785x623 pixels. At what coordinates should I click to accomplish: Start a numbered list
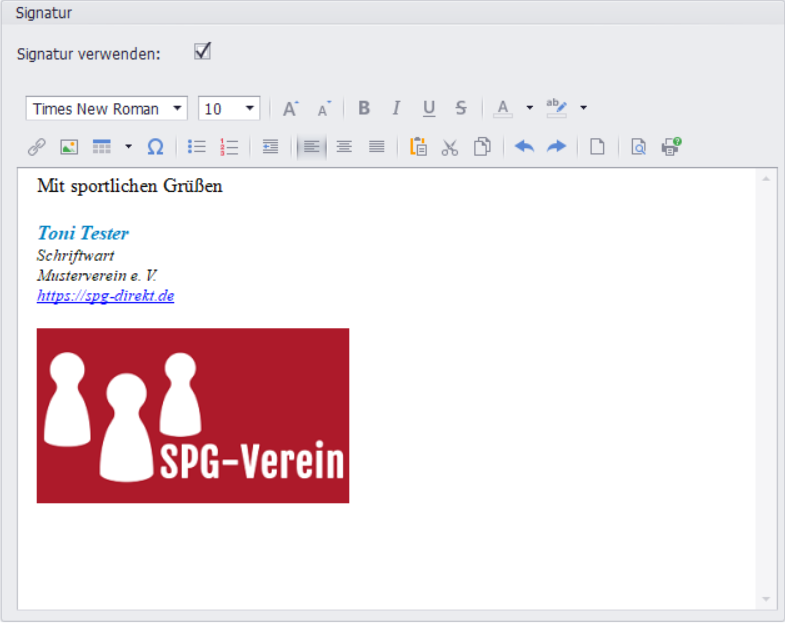(x=229, y=147)
